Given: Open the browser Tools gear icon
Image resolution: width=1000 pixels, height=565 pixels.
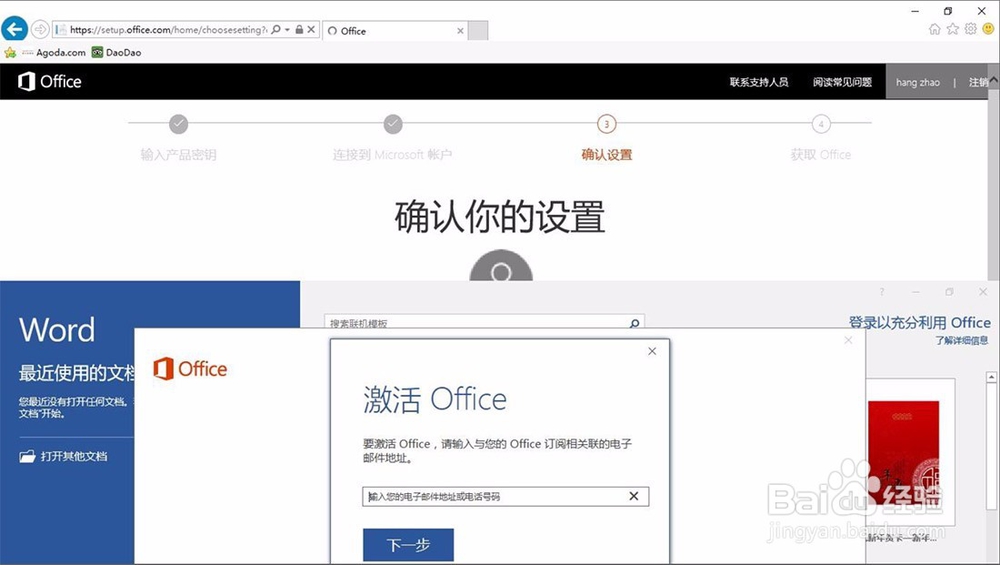Looking at the screenshot, I should tap(970, 29).
